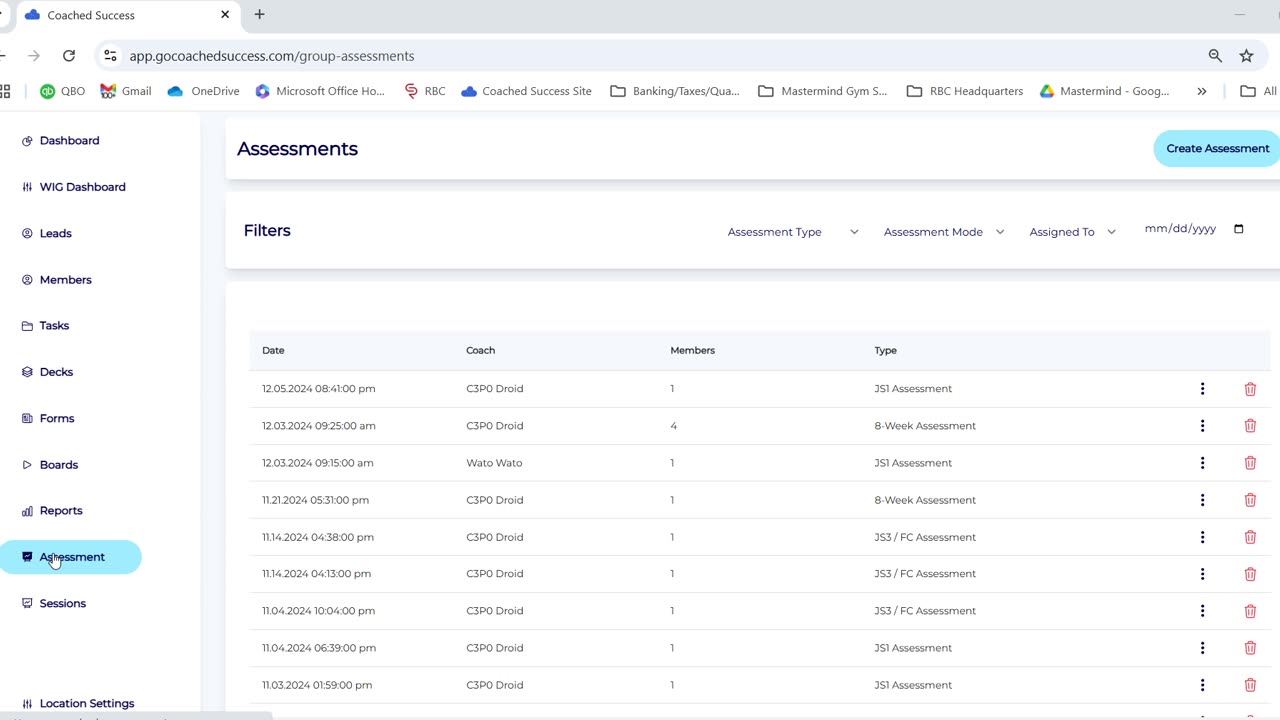Switch to the Coached Success browser tab
The width and height of the screenshot is (1280, 720).
click(126, 15)
